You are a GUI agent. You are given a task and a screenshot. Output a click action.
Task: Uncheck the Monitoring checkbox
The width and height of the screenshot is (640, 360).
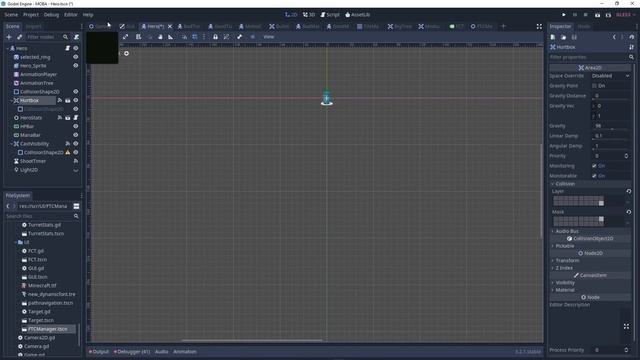pyautogui.click(x=594, y=166)
